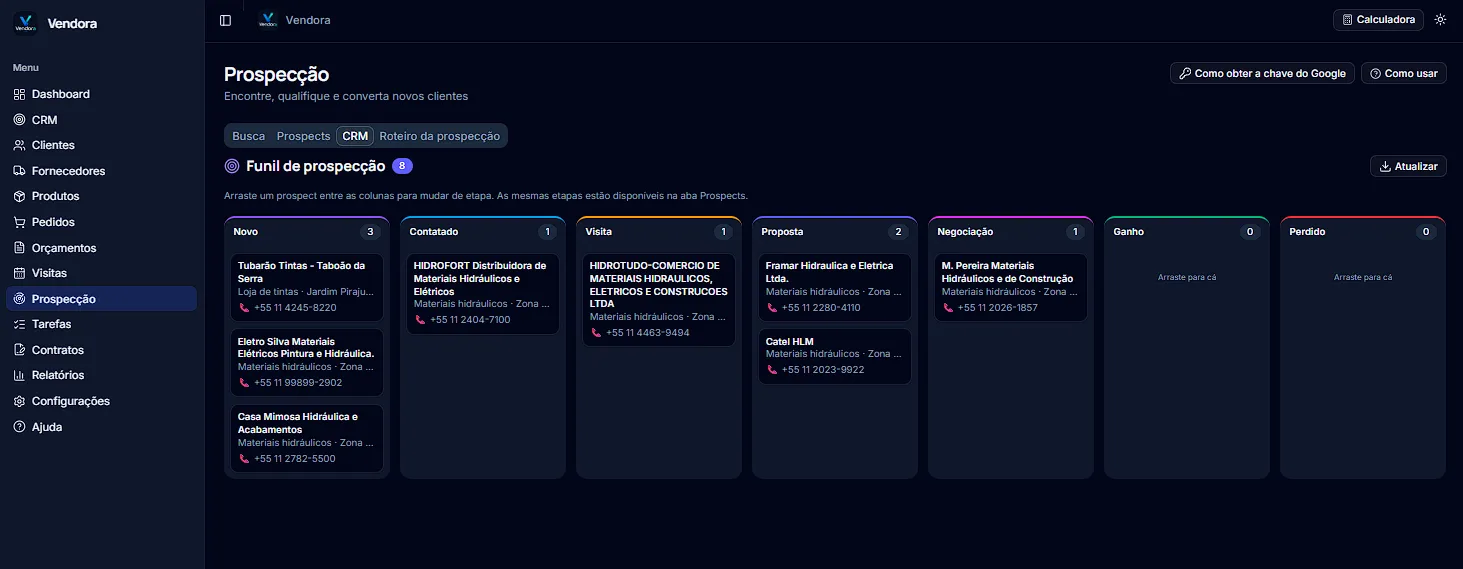1463x569 pixels.
Task: Click the Ajuda question mark icon
Action: [x=20, y=427]
